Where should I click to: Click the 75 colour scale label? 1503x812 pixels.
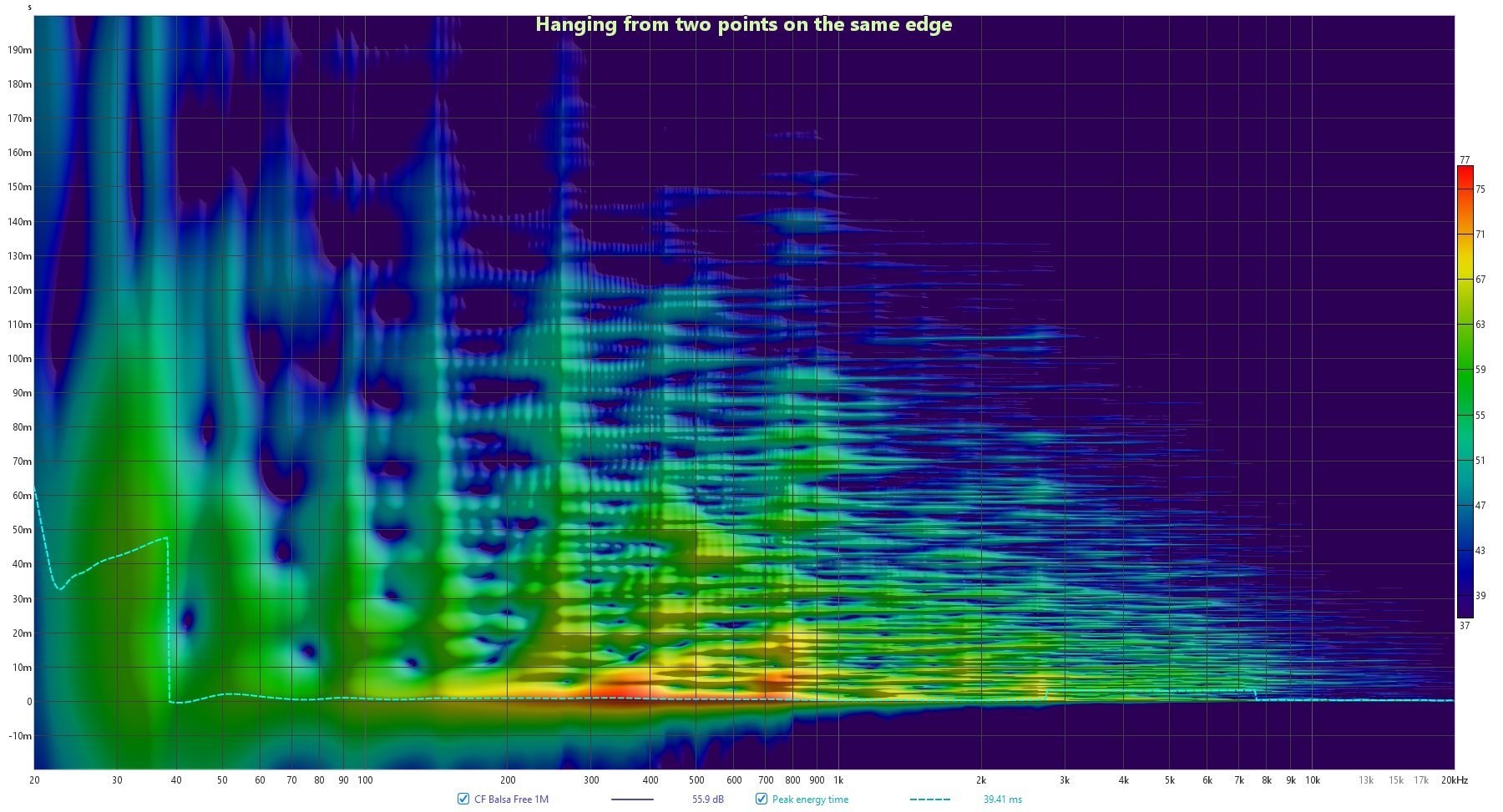(1480, 189)
